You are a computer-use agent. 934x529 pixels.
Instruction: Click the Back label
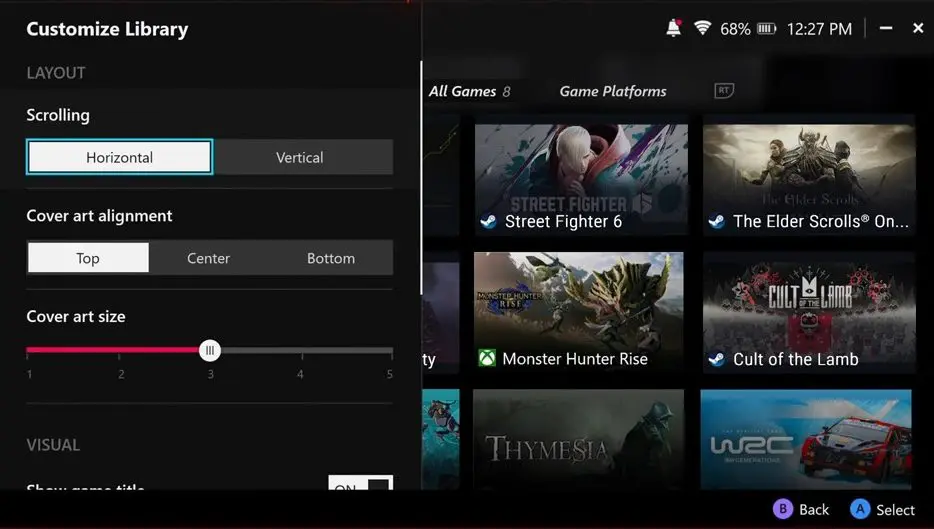pyautogui.click(x=814, y=510)
